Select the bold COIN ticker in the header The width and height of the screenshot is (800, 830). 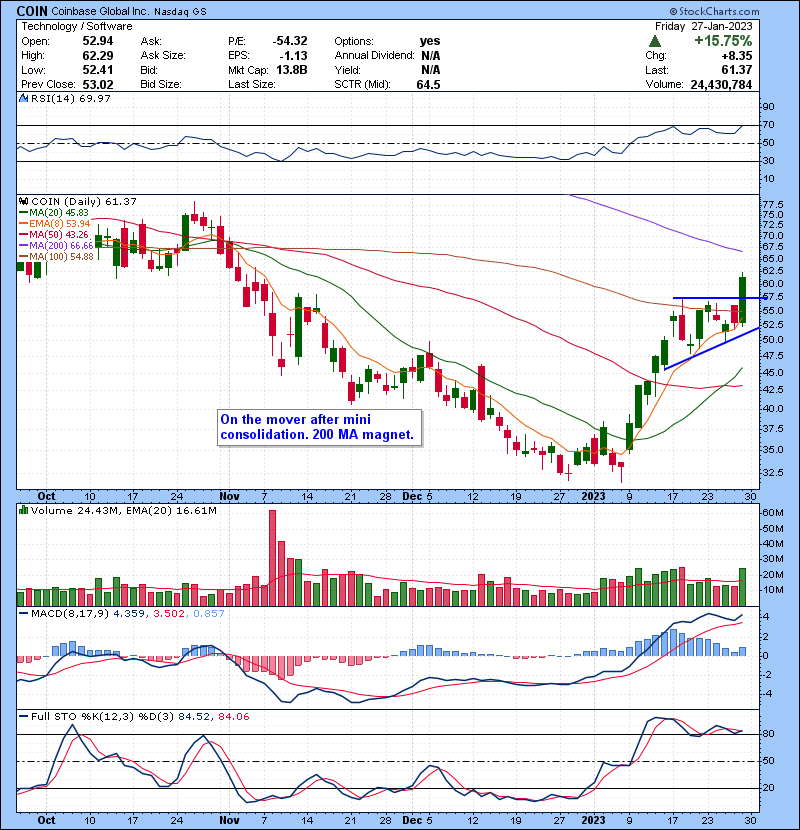[x=32, y=11]
